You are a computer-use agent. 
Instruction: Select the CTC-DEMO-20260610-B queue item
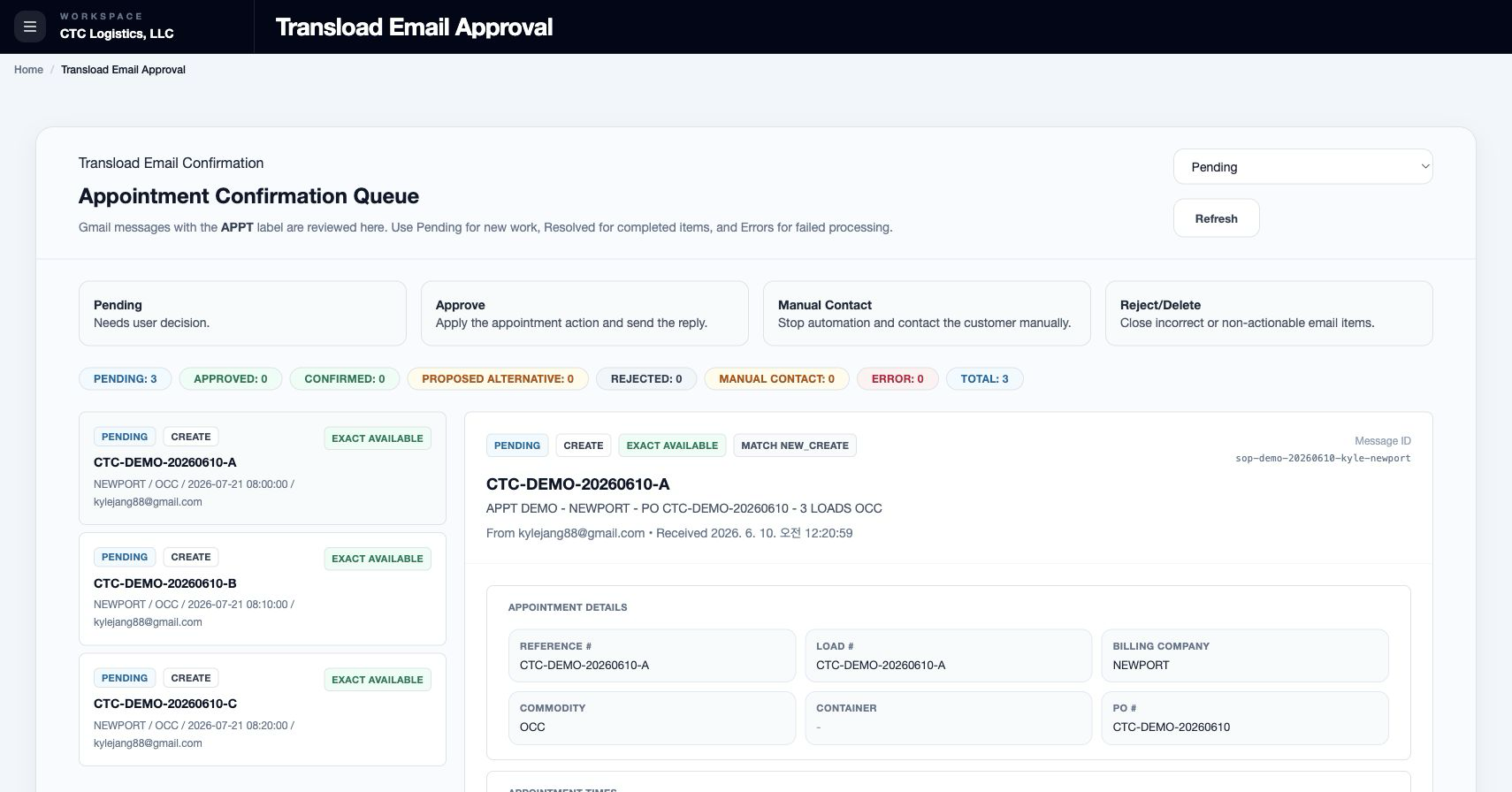click(x=263, y=589)
